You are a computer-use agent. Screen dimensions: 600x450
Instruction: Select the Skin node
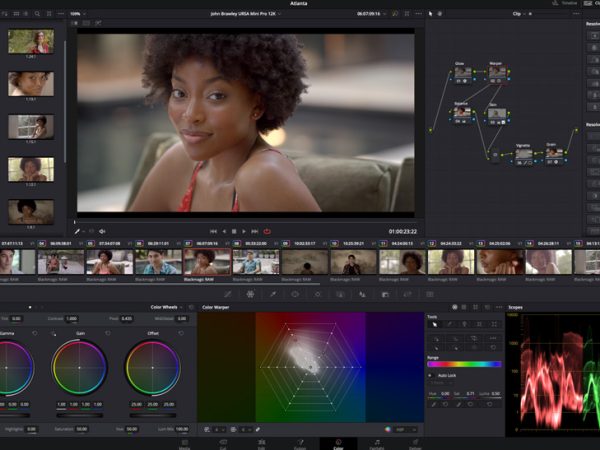point(497,114)
